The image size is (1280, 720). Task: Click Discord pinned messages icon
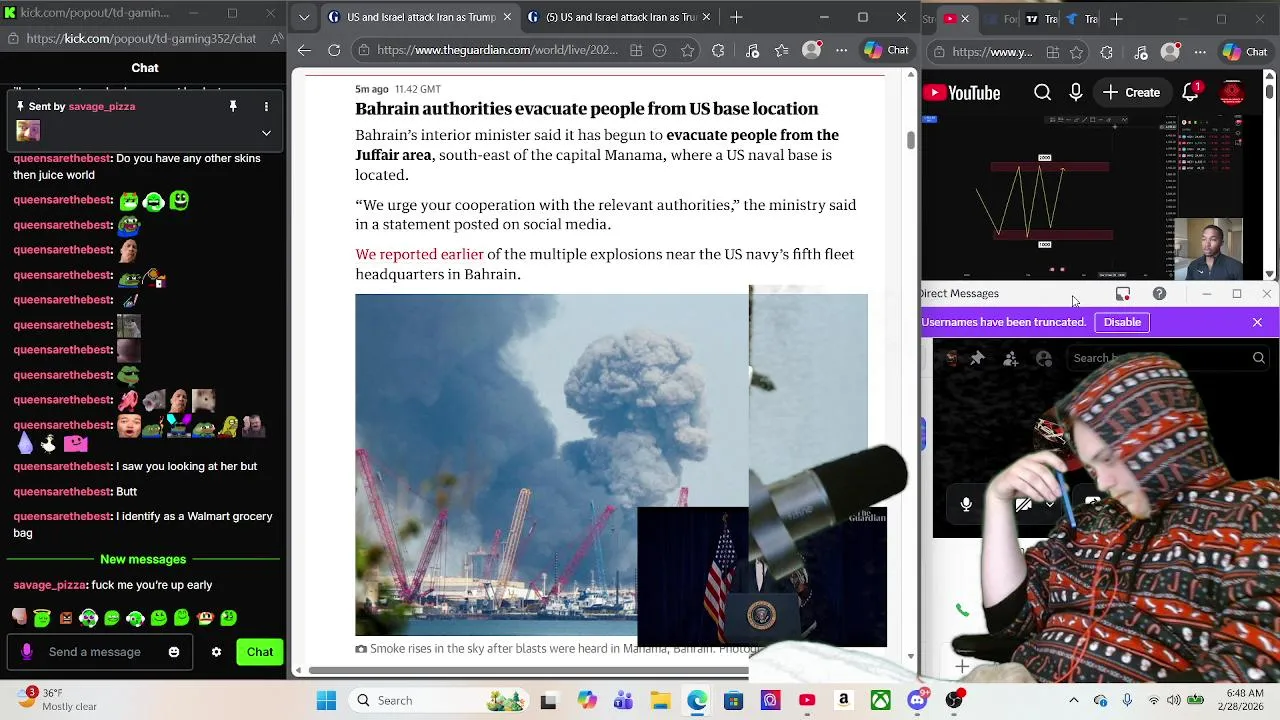pos(978,358)
